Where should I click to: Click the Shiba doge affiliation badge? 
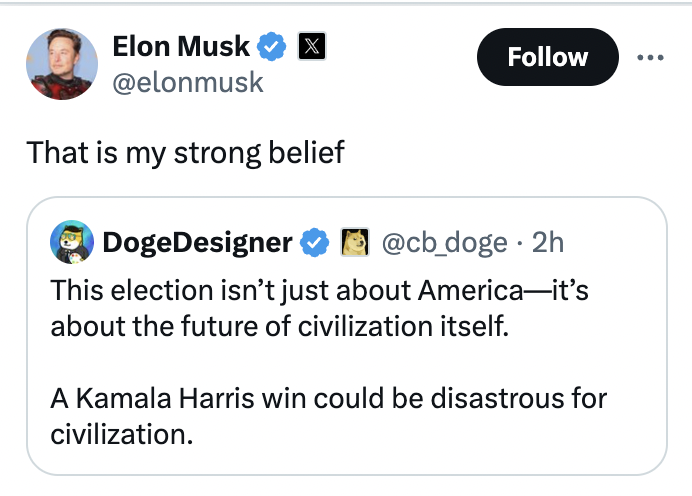click(x=355, y=242)
